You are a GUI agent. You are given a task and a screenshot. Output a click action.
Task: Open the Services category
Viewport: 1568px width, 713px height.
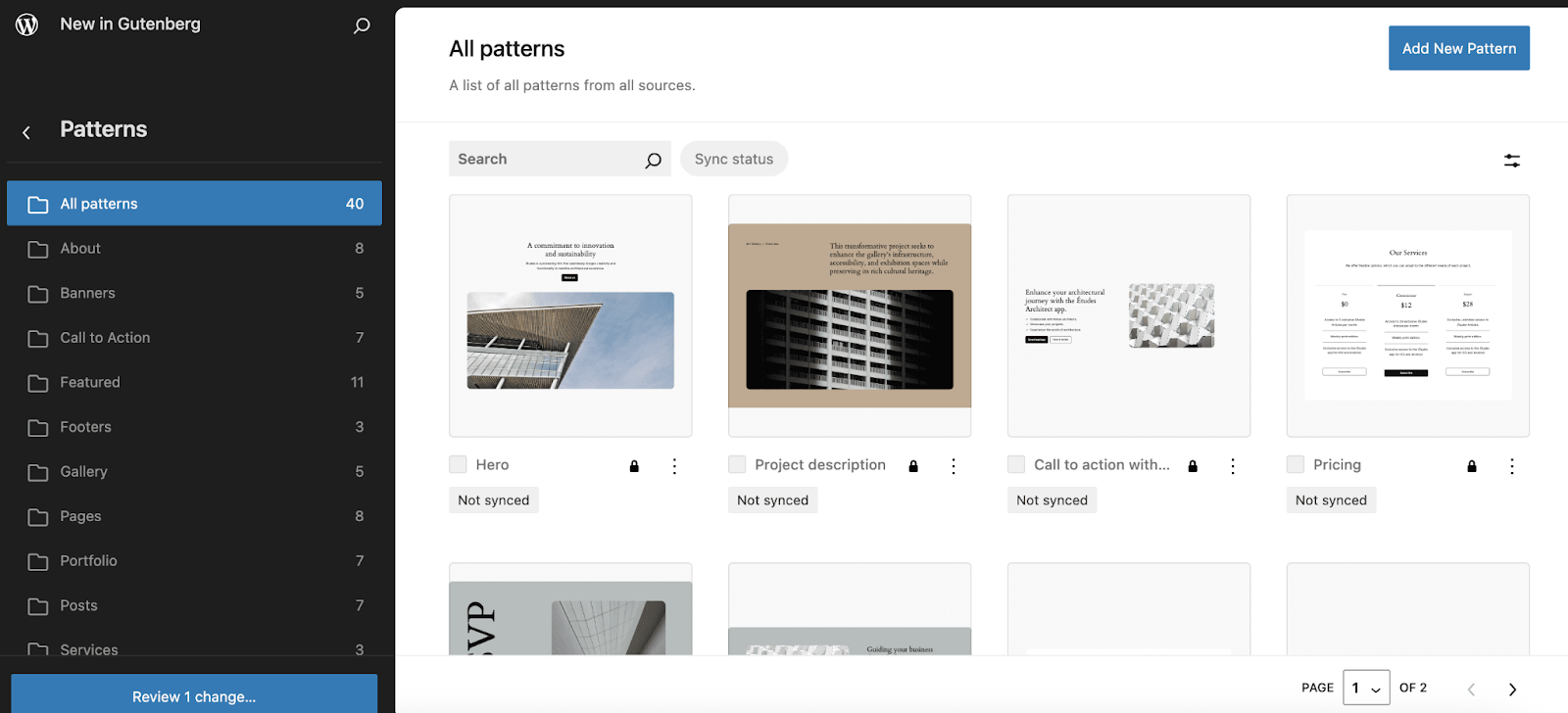click(x=194, y=643)
